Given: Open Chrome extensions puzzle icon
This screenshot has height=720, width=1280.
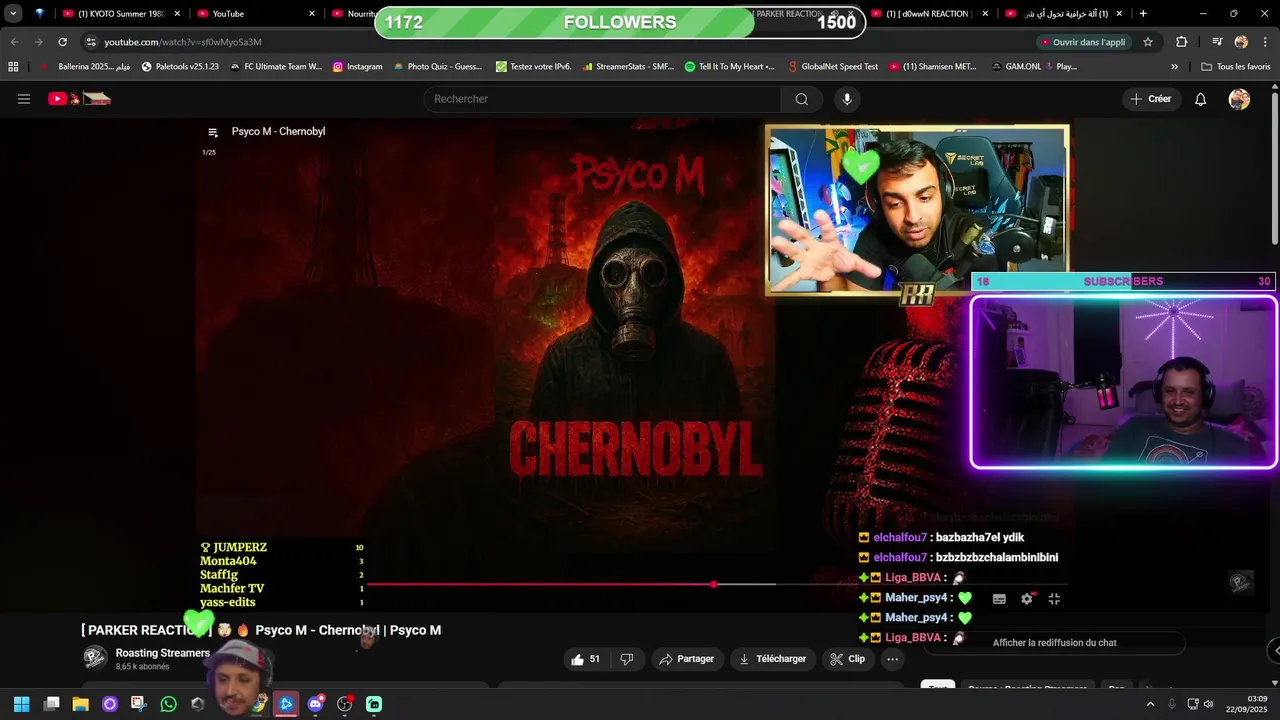Looking at the screenshot, I should 1182,42.
